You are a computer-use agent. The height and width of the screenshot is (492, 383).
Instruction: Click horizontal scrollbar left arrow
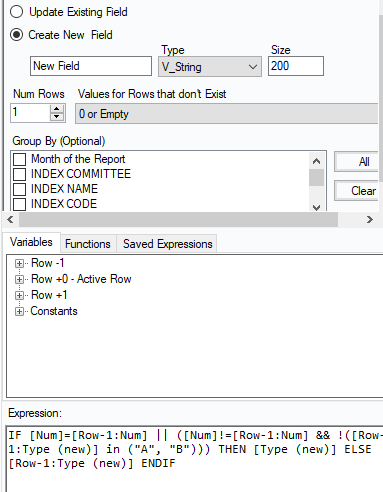point(10,219)
